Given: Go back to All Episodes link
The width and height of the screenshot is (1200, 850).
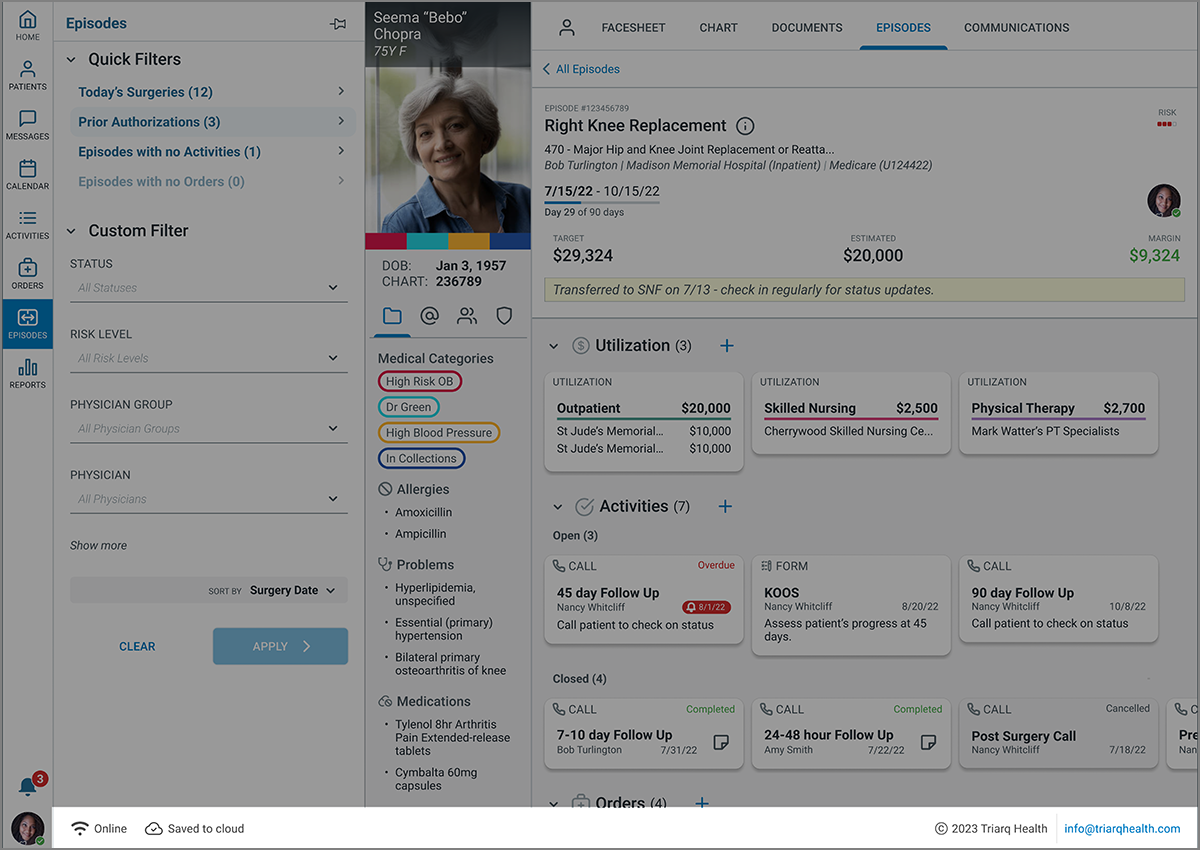Looking at the screenshot, I should point(581,70).
